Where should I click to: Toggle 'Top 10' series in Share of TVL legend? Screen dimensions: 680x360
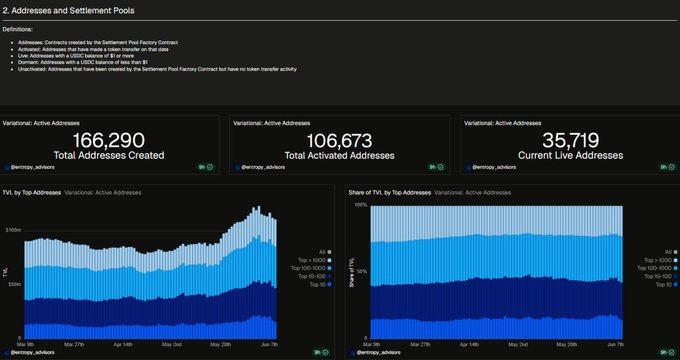coord(667,285)
